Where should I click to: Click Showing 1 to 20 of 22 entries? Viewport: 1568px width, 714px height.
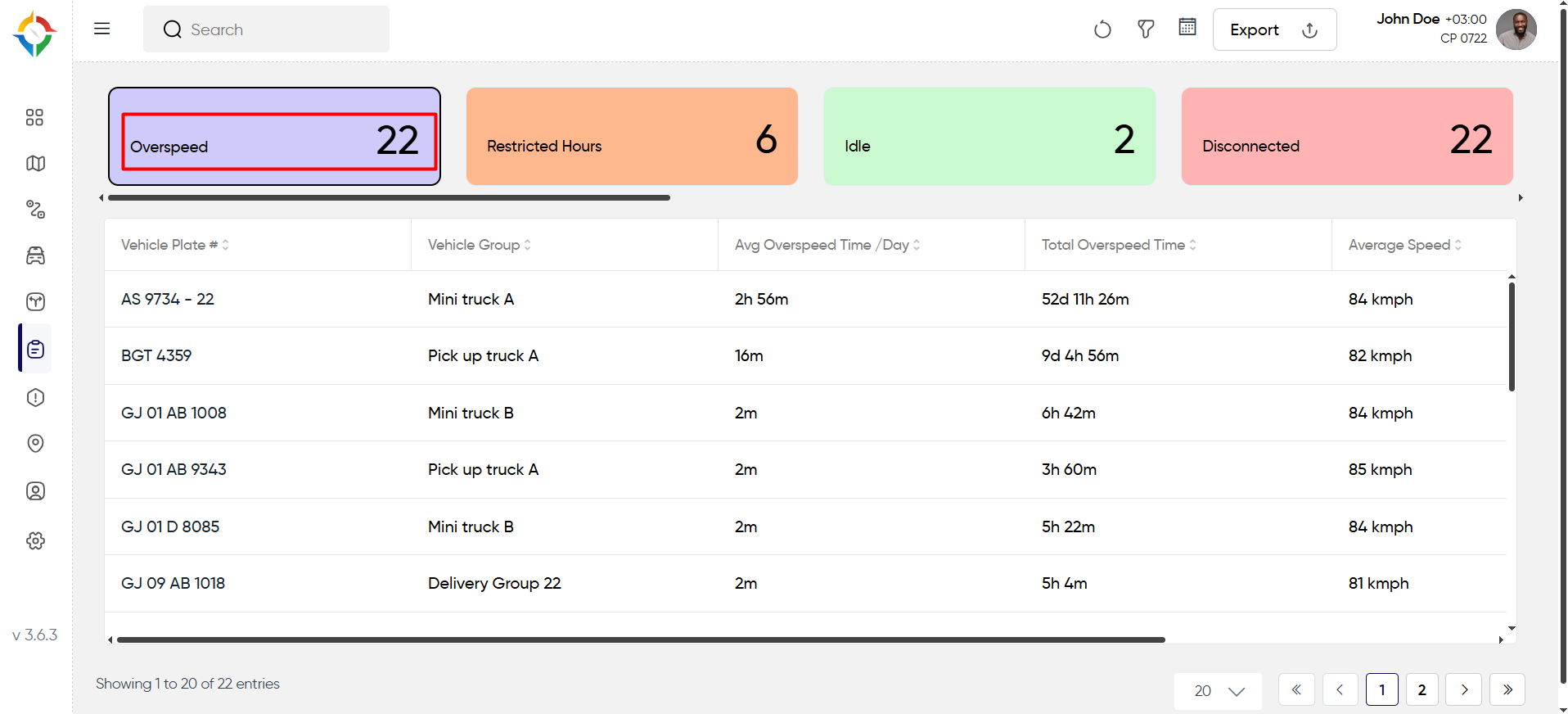pos(187,684)
